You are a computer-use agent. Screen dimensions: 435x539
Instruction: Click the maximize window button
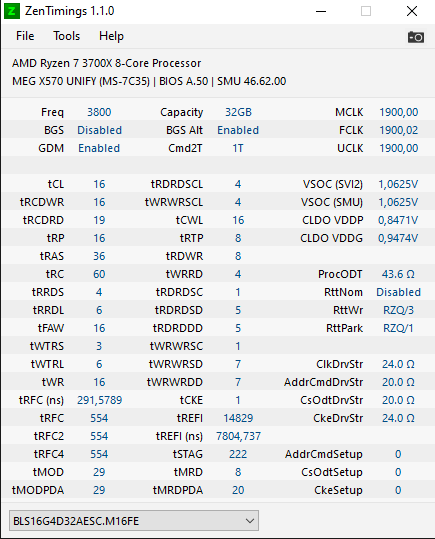(366, 11)
